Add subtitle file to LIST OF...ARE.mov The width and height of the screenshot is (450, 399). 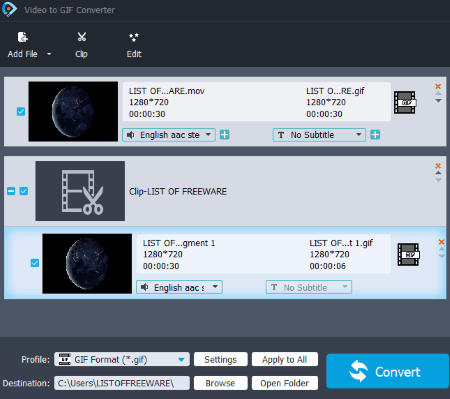[x=375, y=135]
